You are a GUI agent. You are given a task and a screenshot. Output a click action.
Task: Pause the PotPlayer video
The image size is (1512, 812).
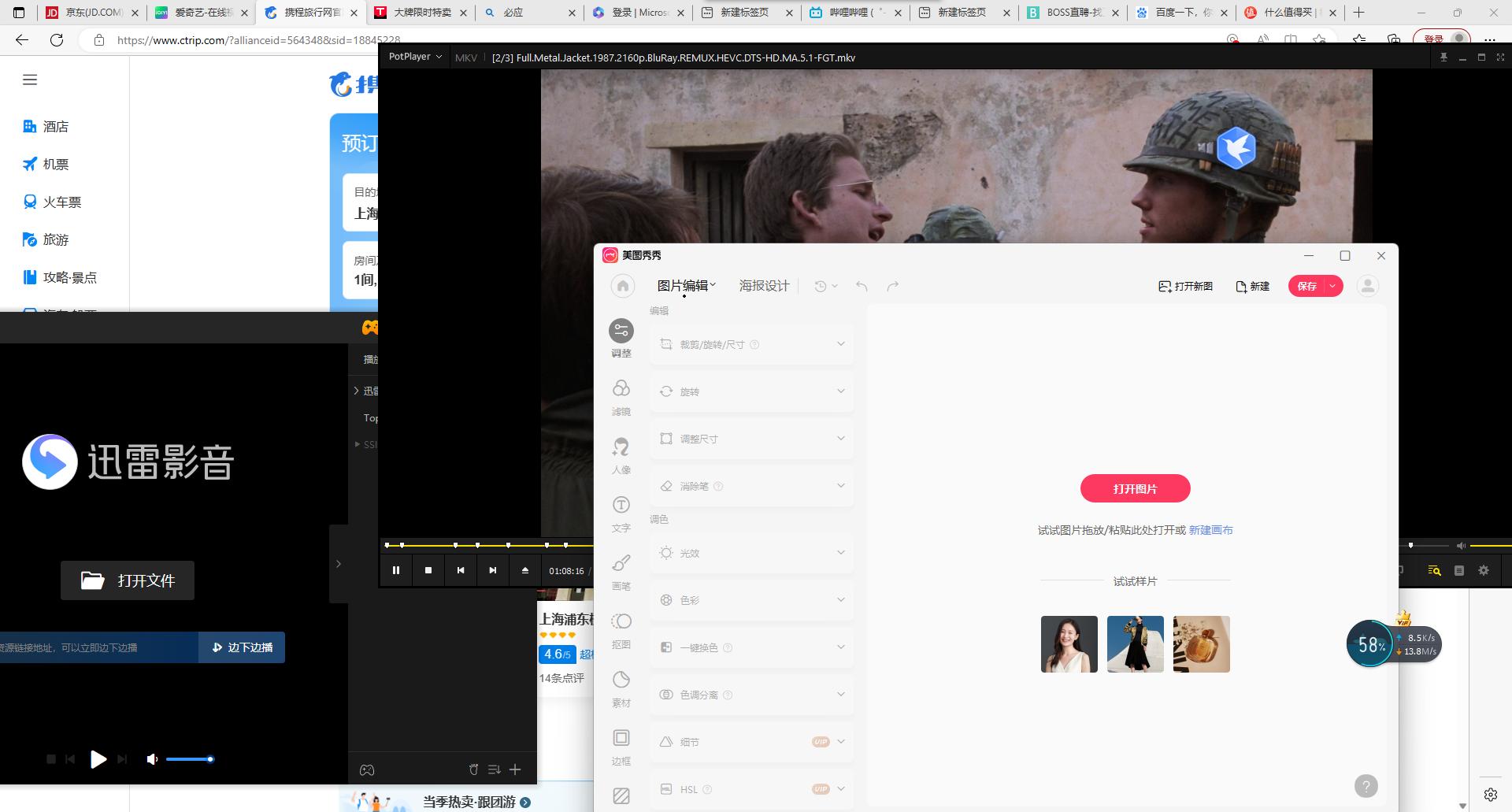coord(396,570)
